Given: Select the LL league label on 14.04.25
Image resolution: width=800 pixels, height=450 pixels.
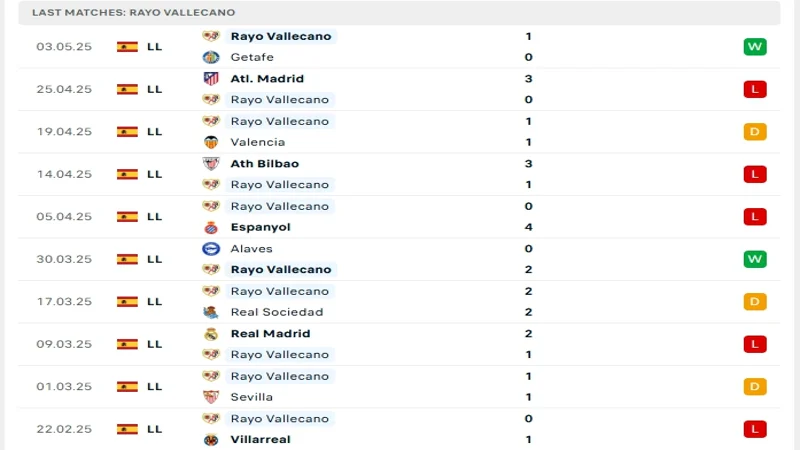Looking at the screenshot, I should pyautogui.click(x=154, y=174).
